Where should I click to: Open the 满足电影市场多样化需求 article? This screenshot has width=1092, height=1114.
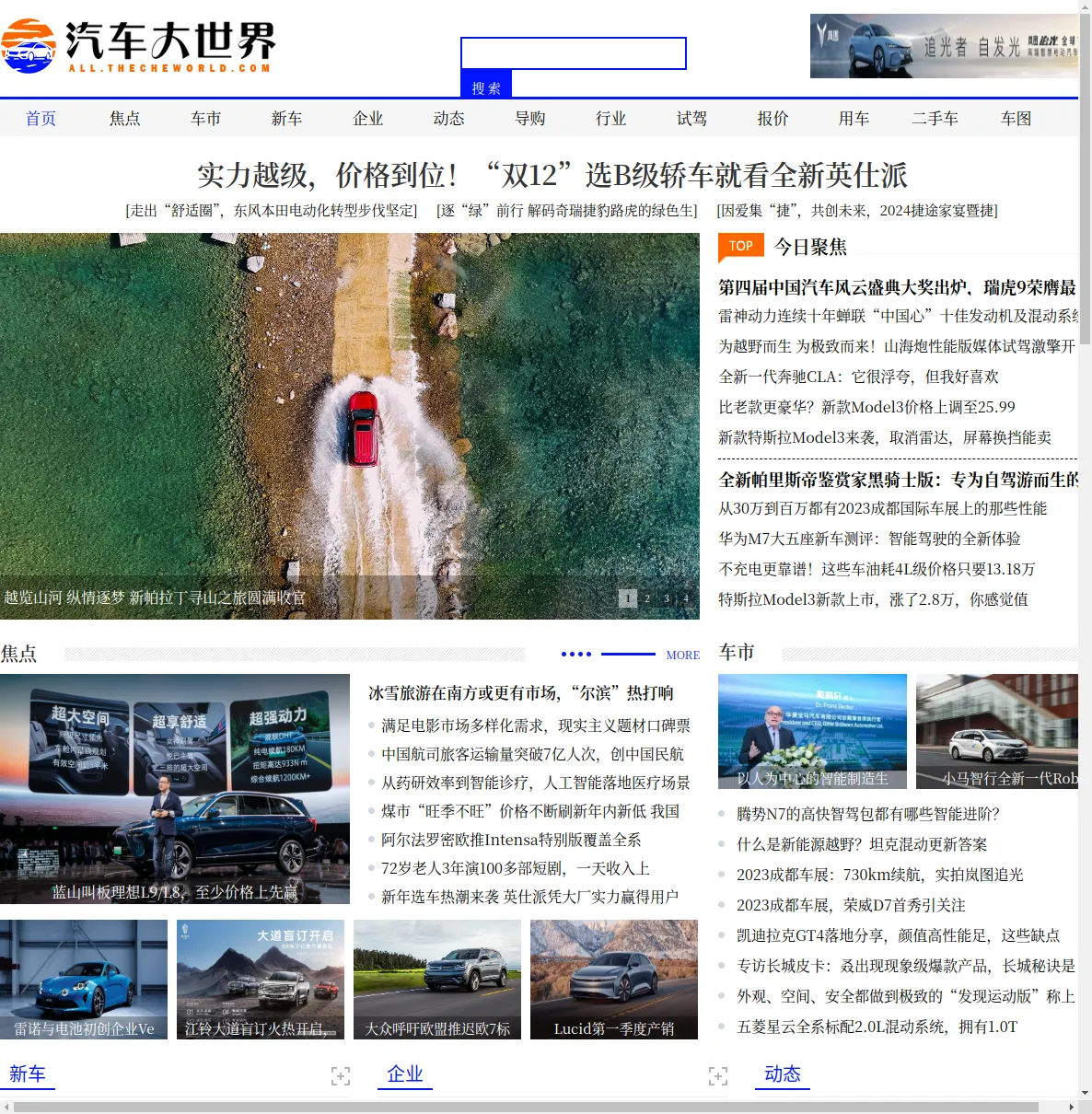pyautogui.click(x=536, y=725)
